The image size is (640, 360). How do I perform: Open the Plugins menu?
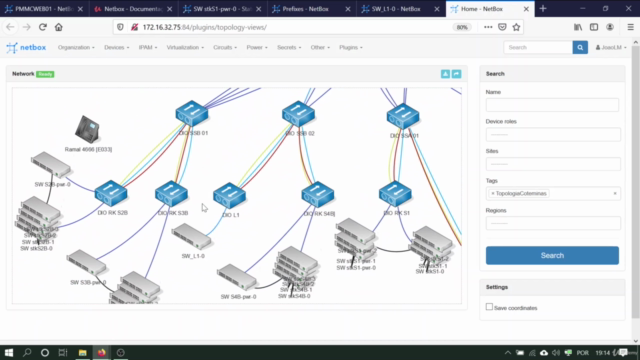pyautogui.click(x=351, y=47)
